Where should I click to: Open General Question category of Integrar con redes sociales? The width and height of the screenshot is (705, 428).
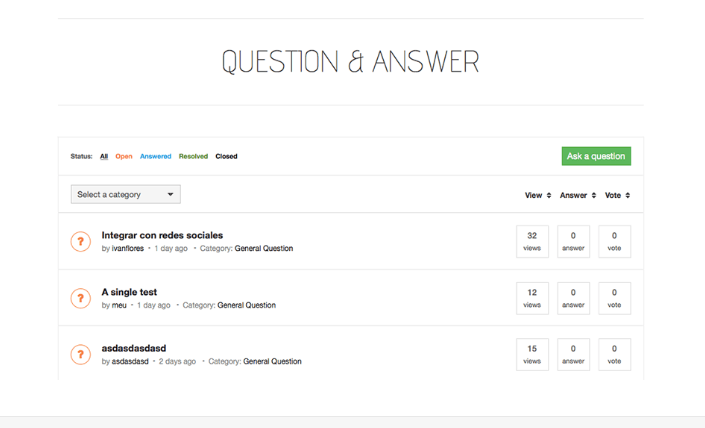pyautogui.click(x=264, y=248)
